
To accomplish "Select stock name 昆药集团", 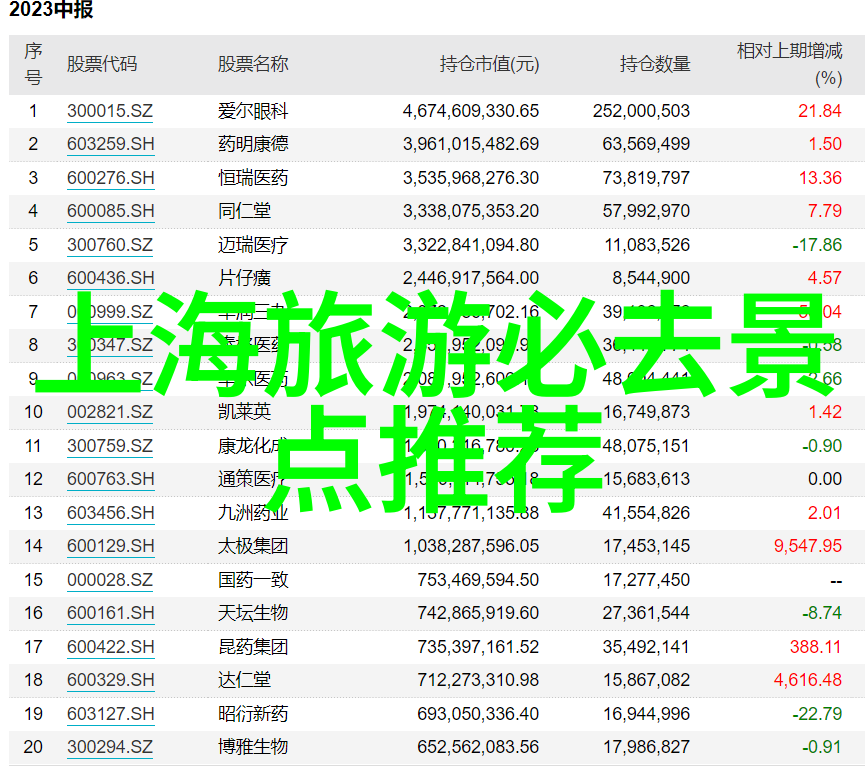I will point(253,647).
